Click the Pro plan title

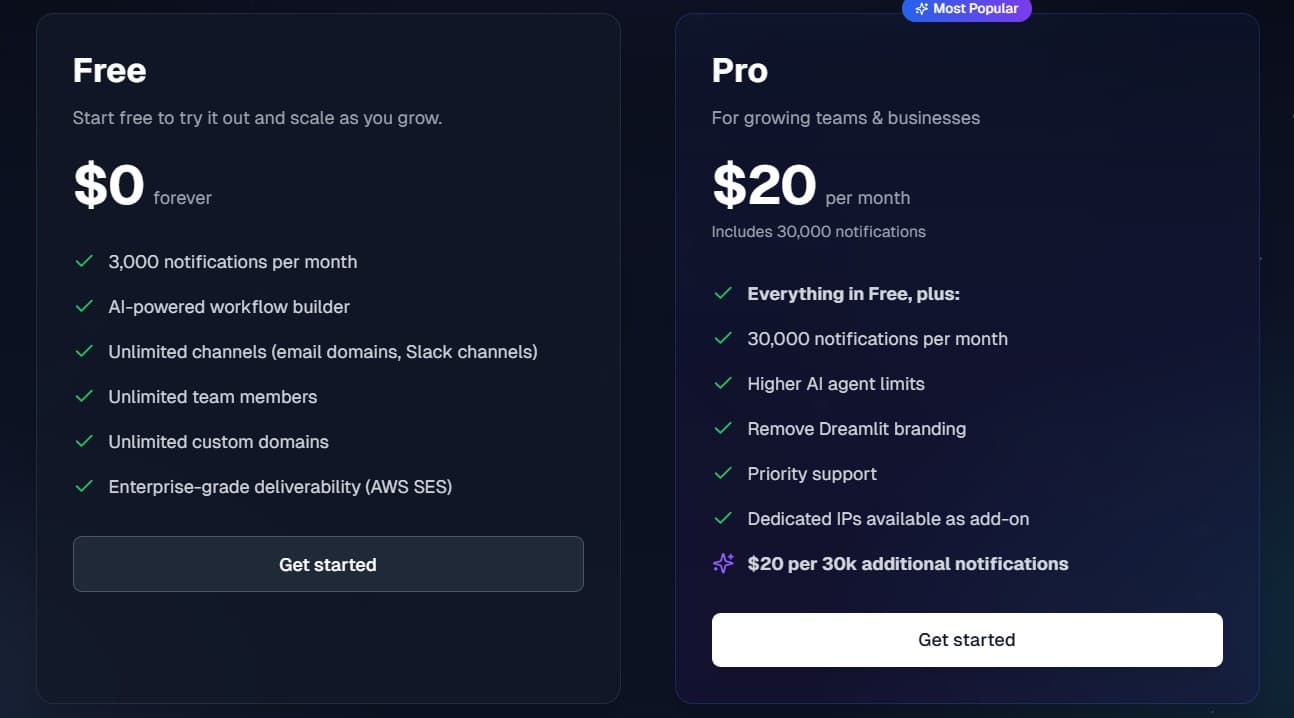point(740,70)
